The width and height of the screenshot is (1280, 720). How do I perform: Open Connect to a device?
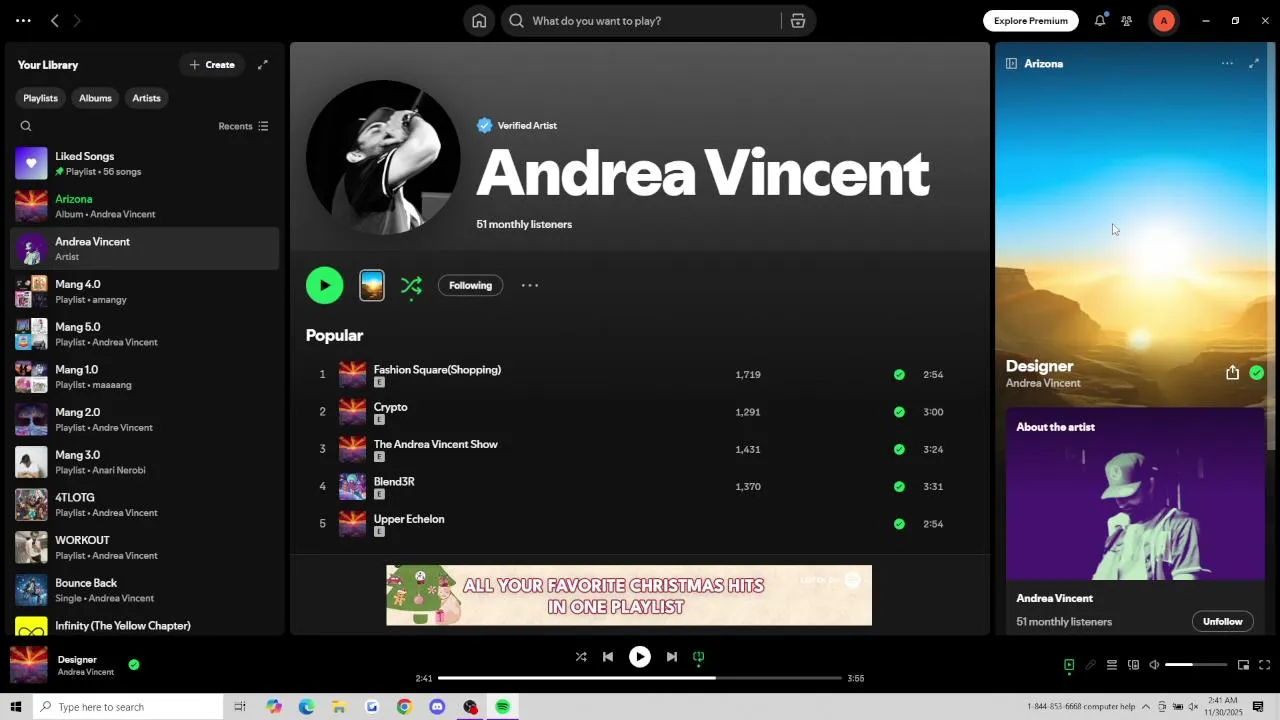[1133, 665]
